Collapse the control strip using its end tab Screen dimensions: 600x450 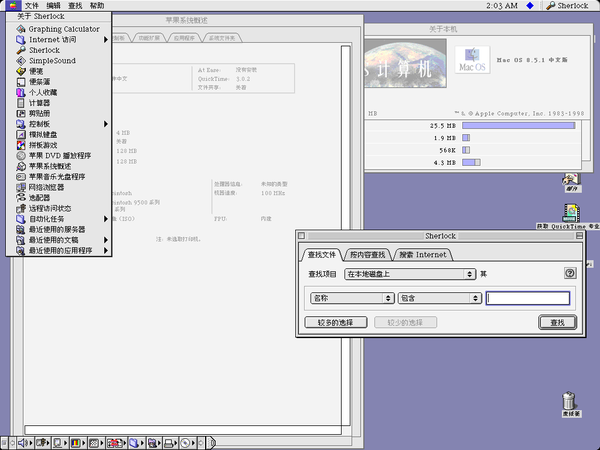[x=211, y=443]
